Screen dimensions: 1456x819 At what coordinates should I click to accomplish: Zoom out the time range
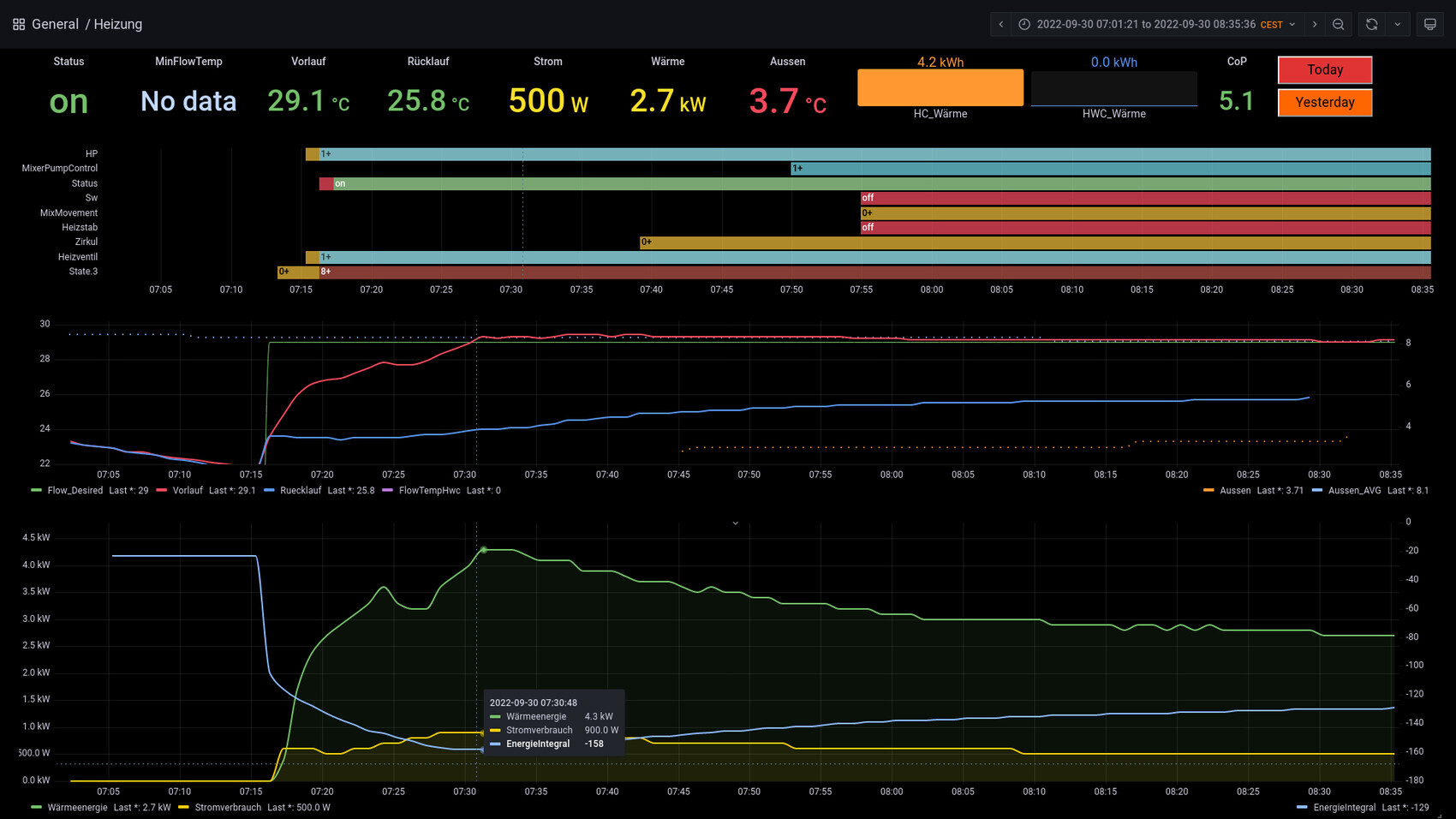click(1339, 24)
